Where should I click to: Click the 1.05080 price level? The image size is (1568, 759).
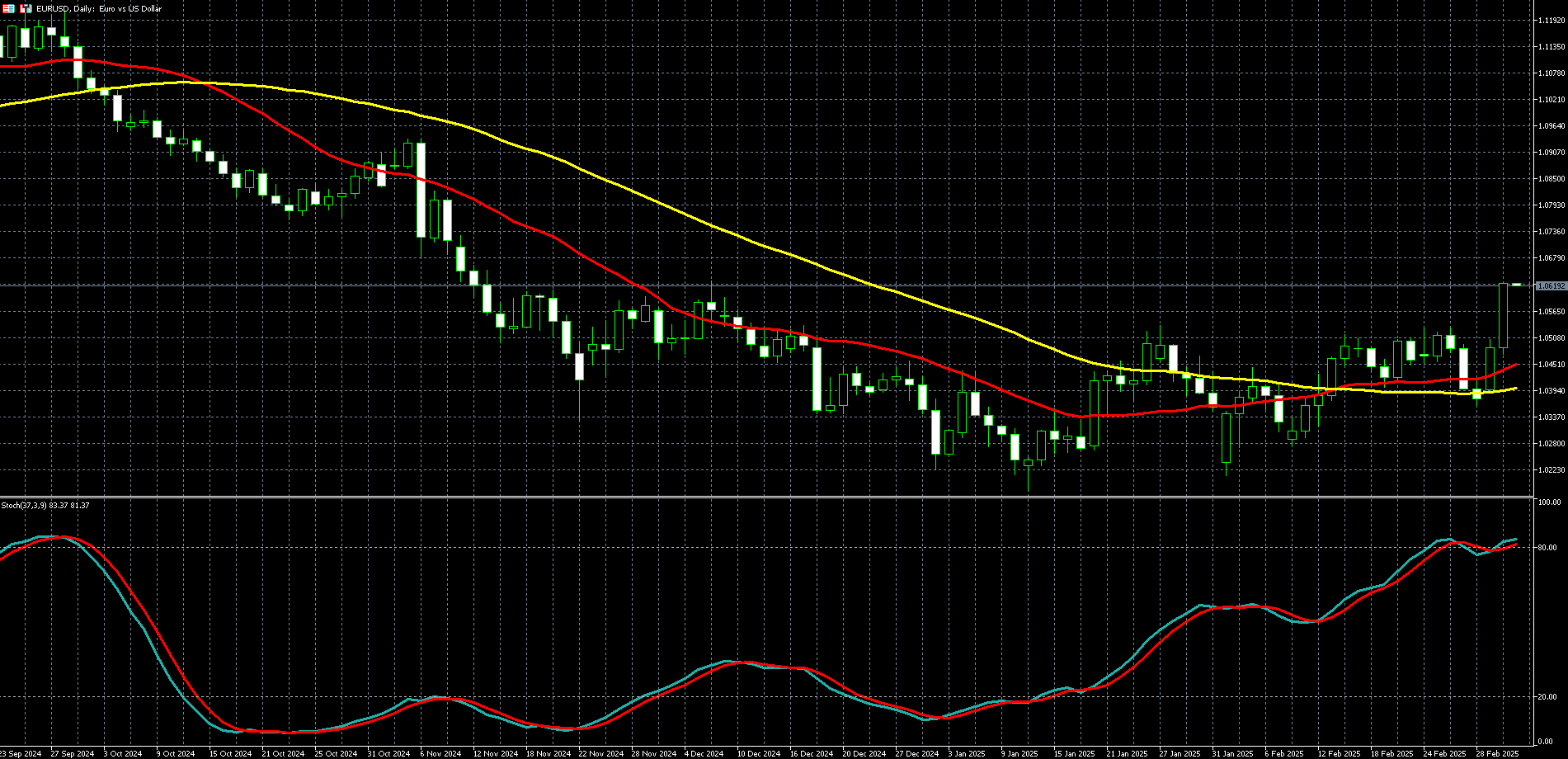[x=1552, y=338]
